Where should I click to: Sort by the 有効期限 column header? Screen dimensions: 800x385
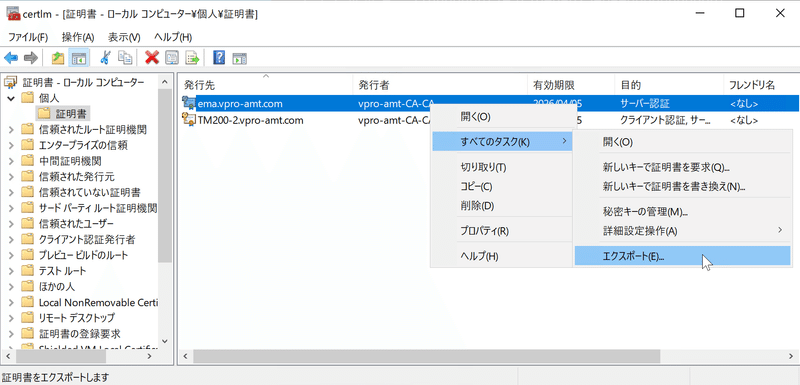[571, 85]
